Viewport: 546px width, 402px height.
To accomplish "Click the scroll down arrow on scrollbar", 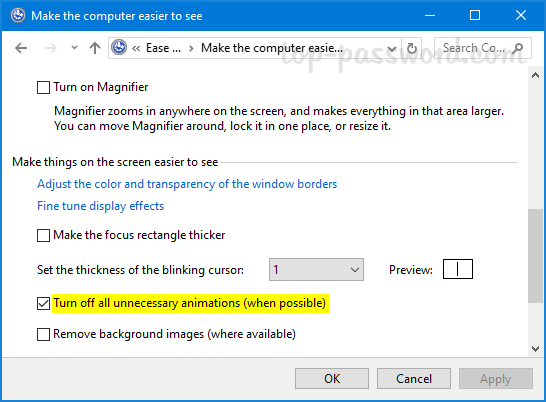I will [536, 348].
